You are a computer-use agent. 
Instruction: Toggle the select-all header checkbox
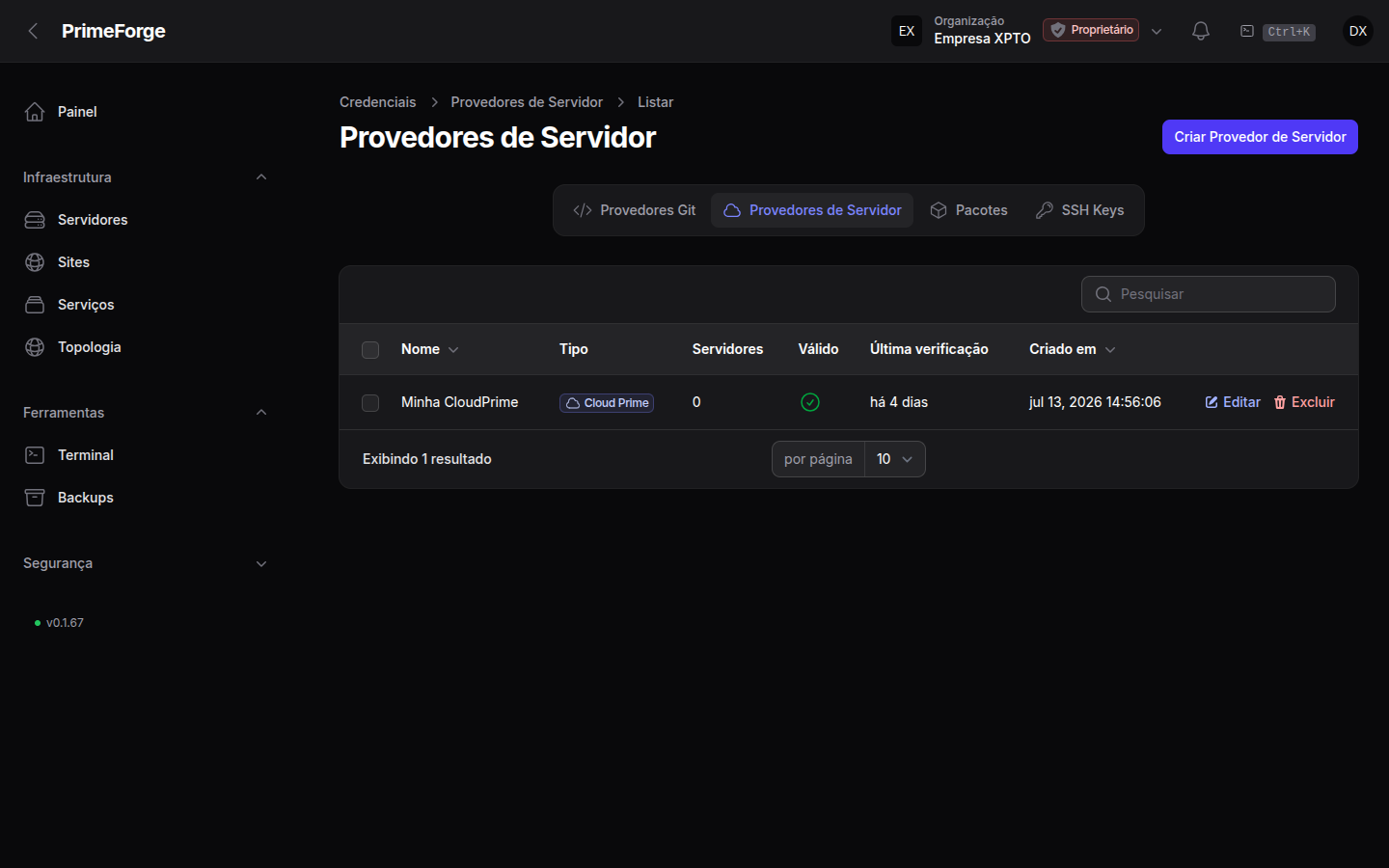(370, 349)
